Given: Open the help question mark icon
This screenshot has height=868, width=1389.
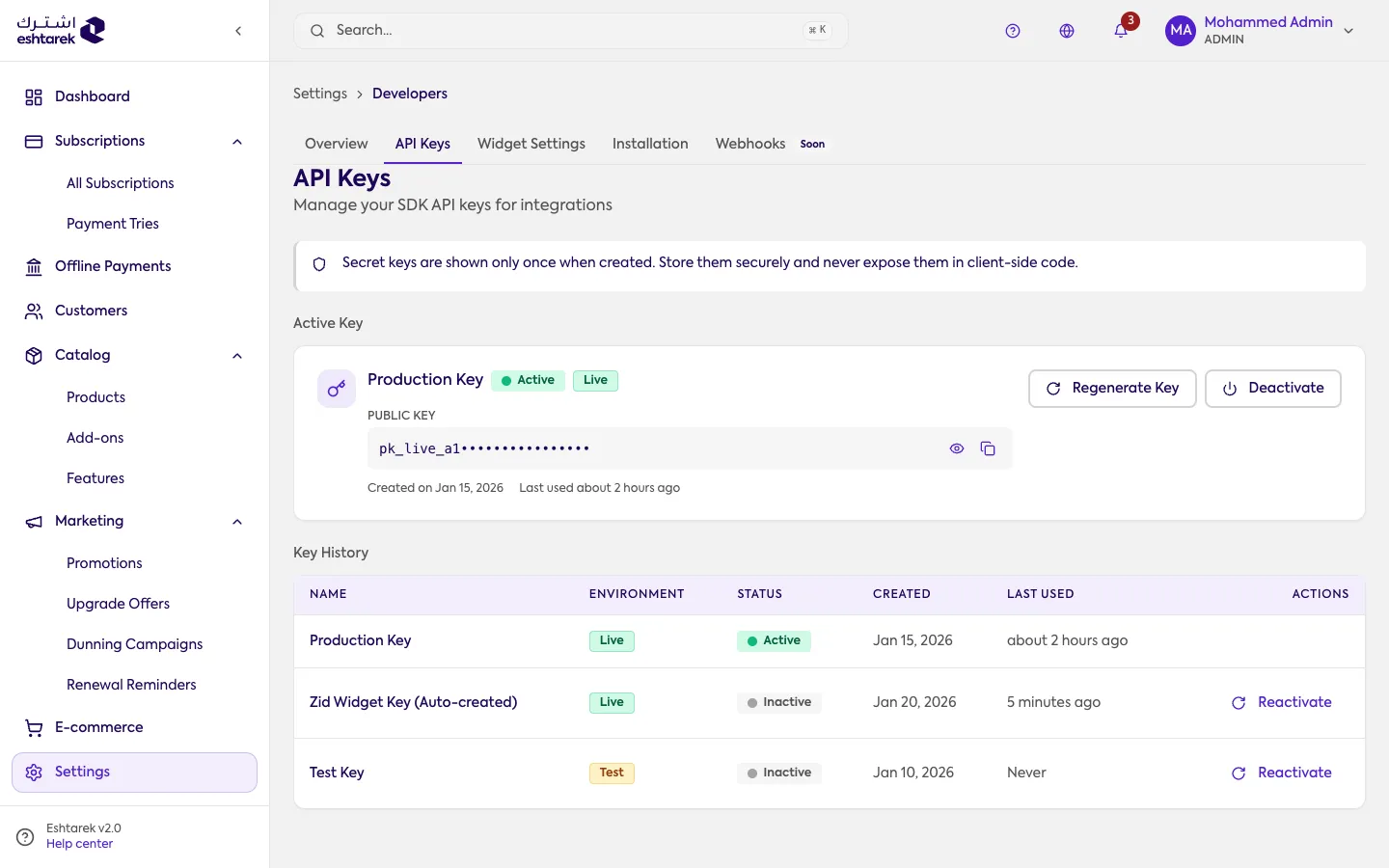Looking at the screenshot, I should point(1013,31).
